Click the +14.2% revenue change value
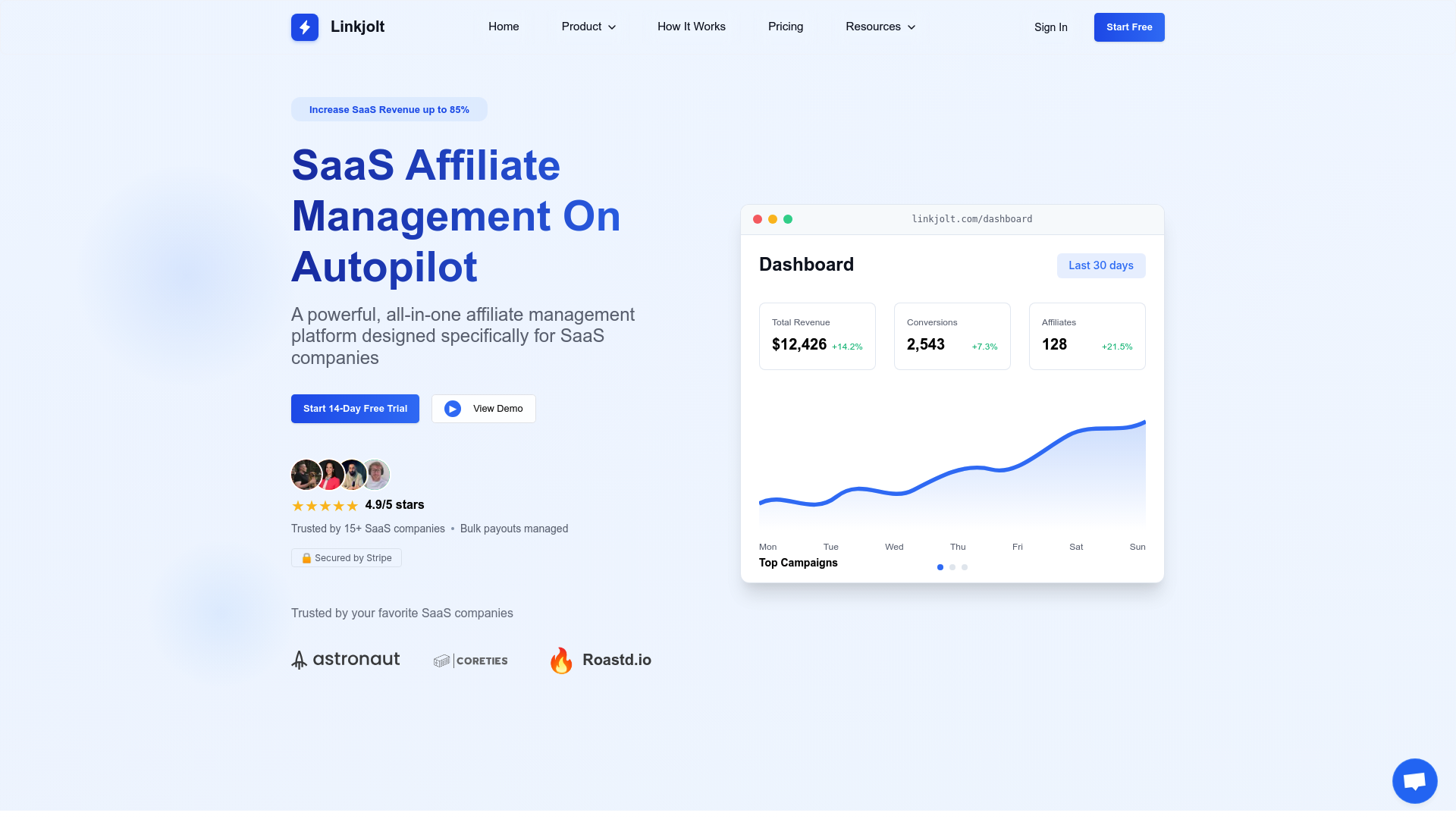The width and height of the screenshot is (1456, 819). (847, 347)
